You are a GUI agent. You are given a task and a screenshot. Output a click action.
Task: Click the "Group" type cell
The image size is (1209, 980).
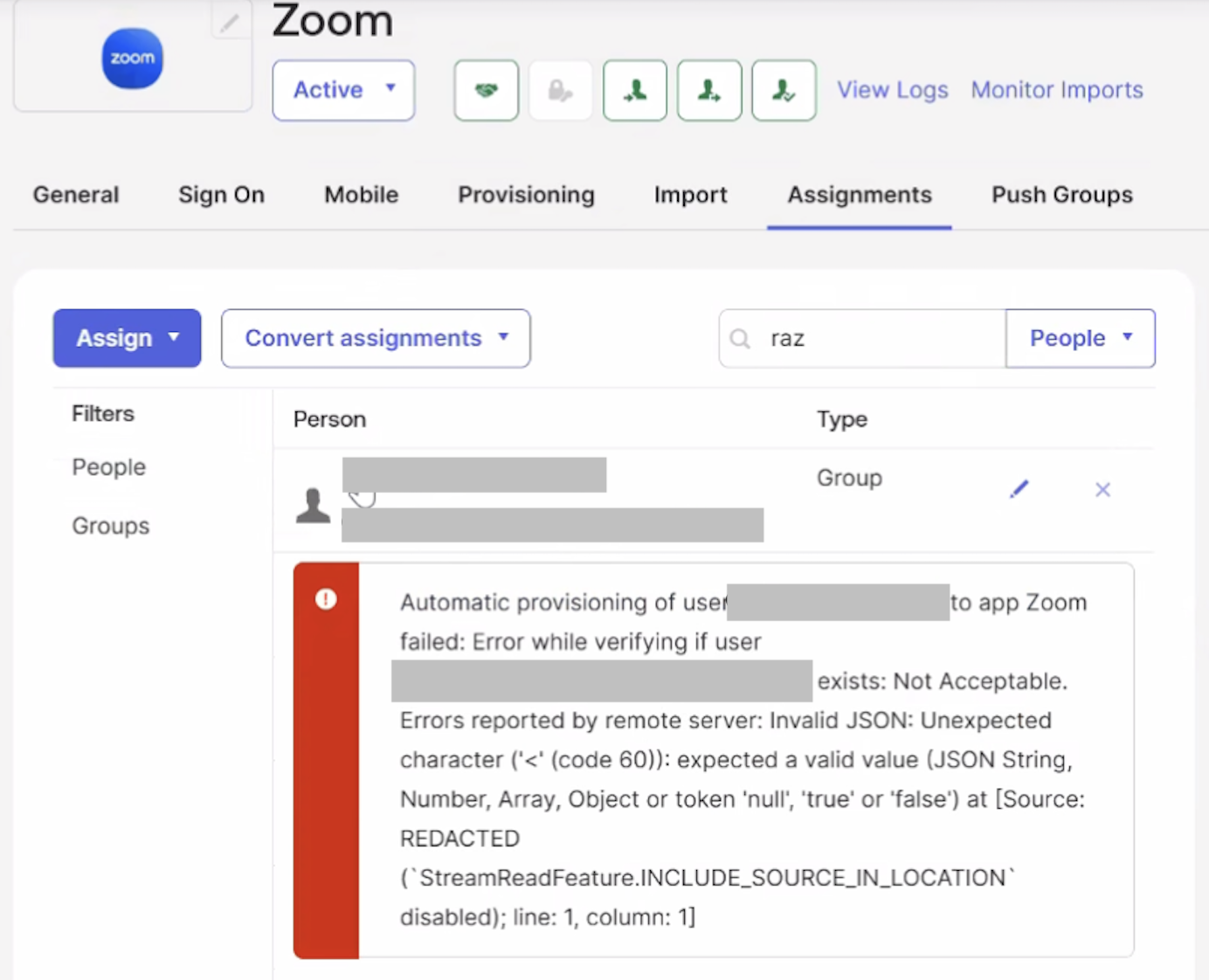pos(849,479)
